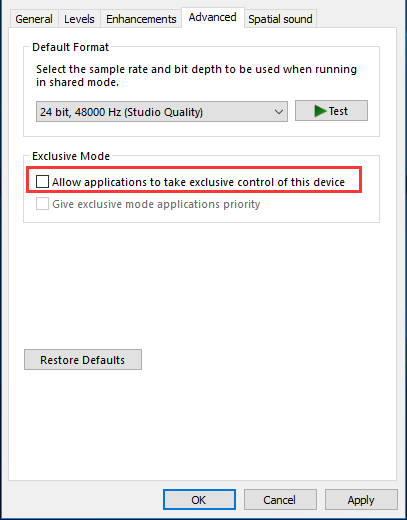Image resolution: width=407 pixels, height=520 pixels.
Task: Go to the Enhancements tab
Action: (141, 19)
